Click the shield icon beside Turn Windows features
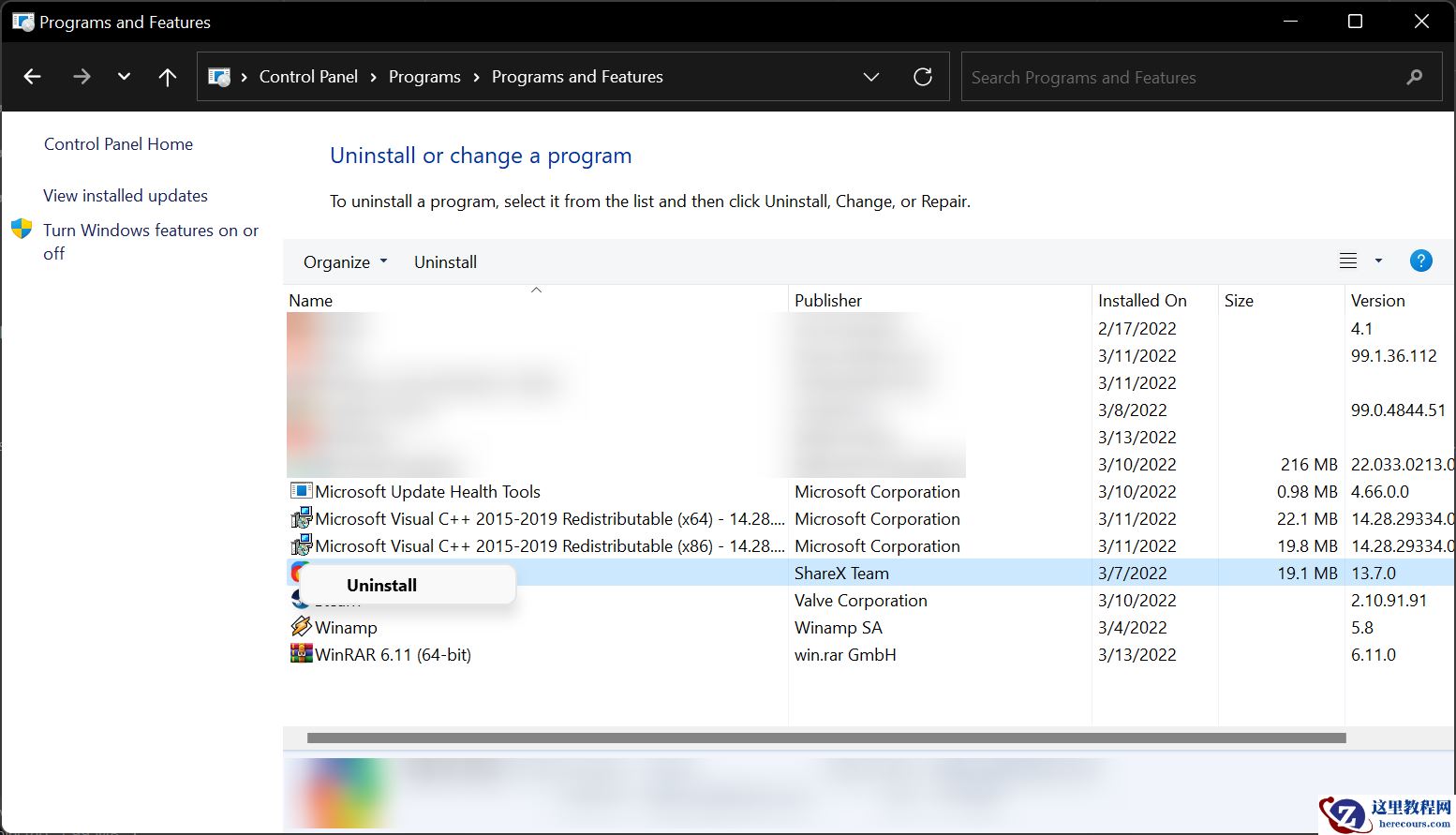1456x835 pixels. [x=21, y=228]
